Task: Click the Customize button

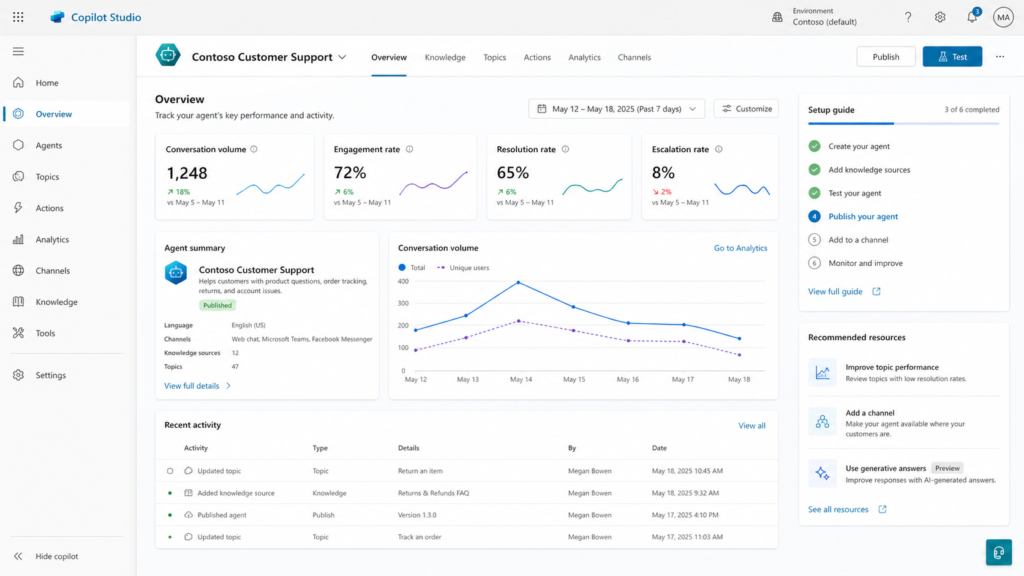Action: tap(746, 109)
